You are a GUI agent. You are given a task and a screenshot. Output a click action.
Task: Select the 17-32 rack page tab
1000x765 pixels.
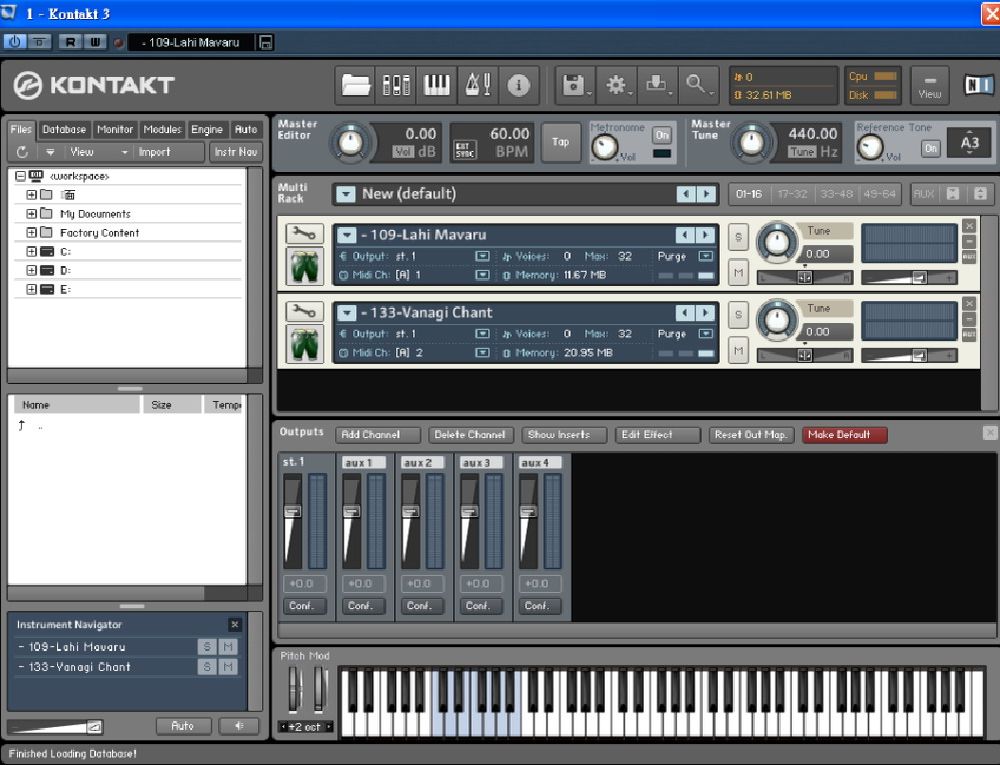[x=792, y=194]
